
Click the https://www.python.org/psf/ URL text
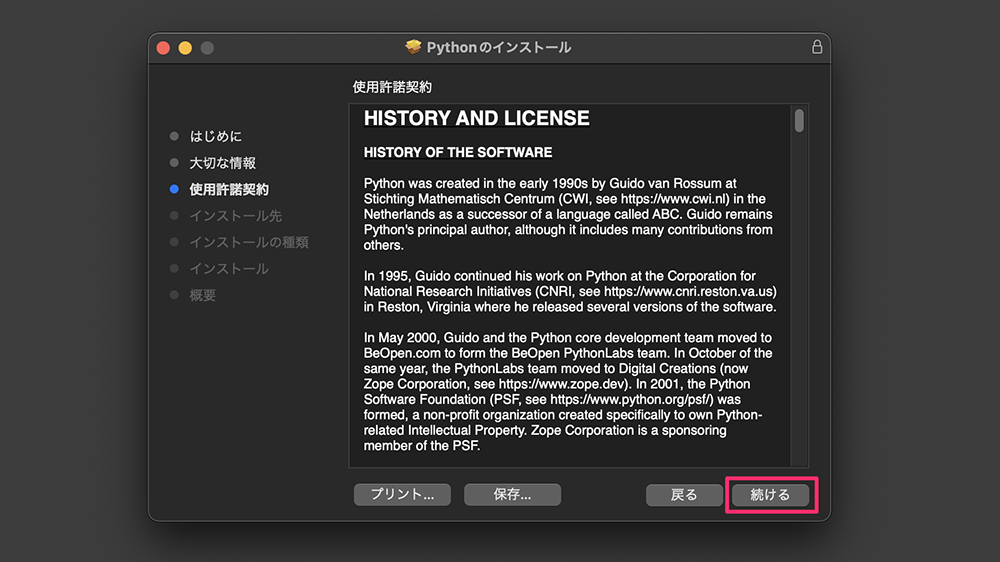click(x=631, y=399)
